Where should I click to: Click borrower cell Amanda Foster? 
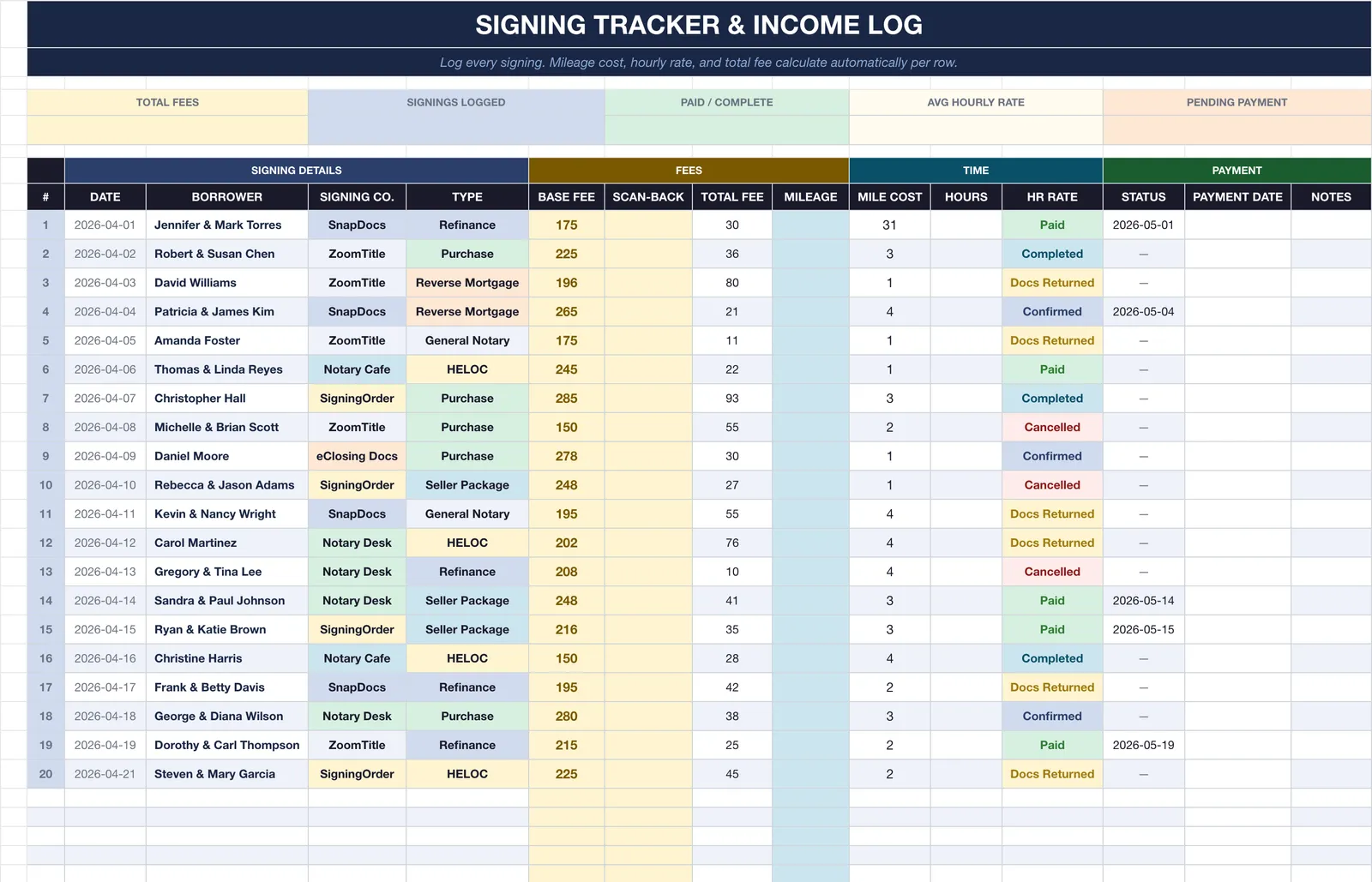227,340
